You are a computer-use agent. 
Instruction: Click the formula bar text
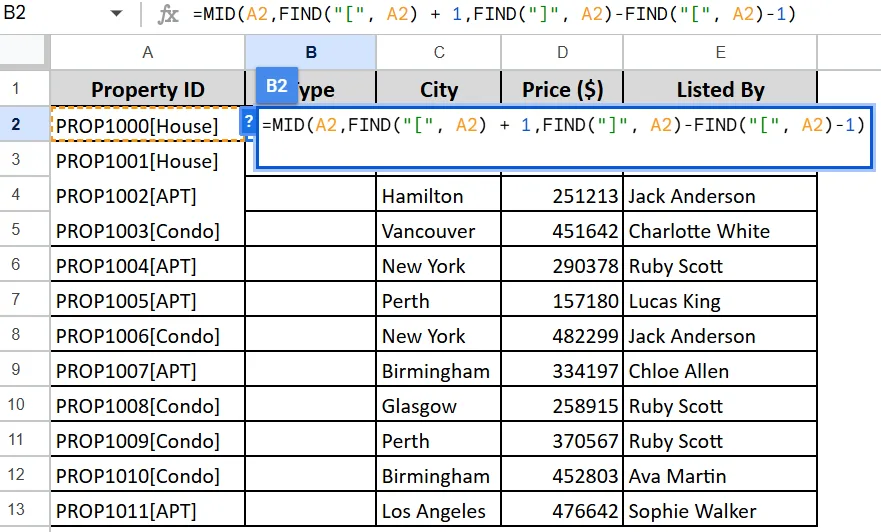pyautogui.click(x=494, y=13)
